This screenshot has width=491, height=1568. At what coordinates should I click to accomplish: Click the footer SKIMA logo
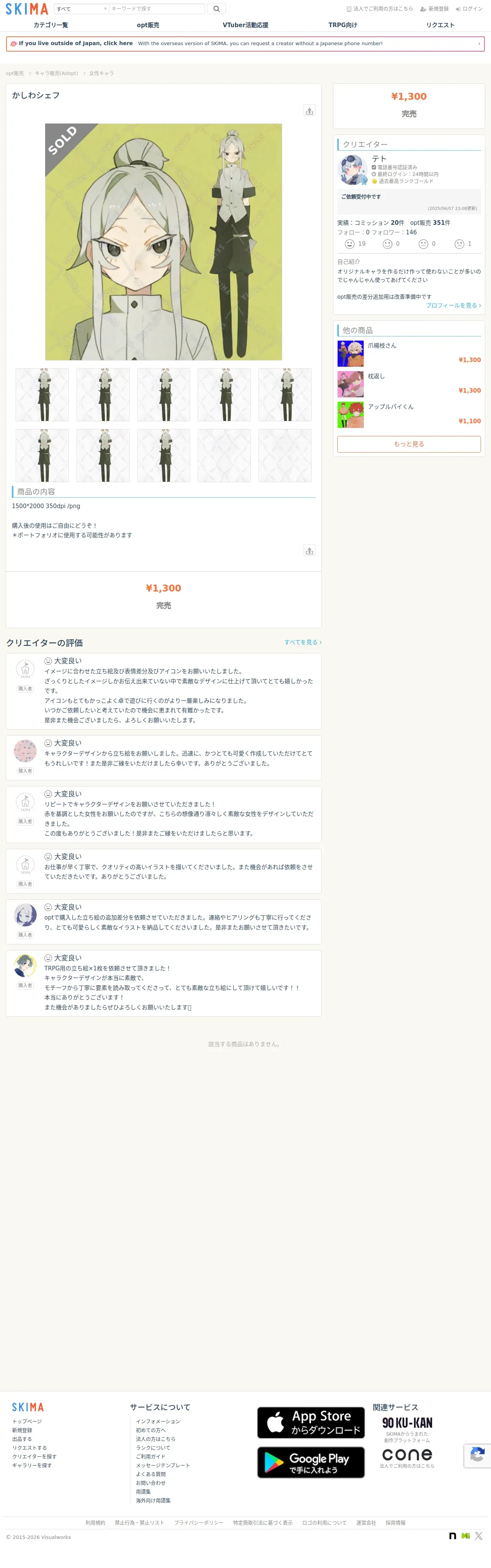point(28,1407)
